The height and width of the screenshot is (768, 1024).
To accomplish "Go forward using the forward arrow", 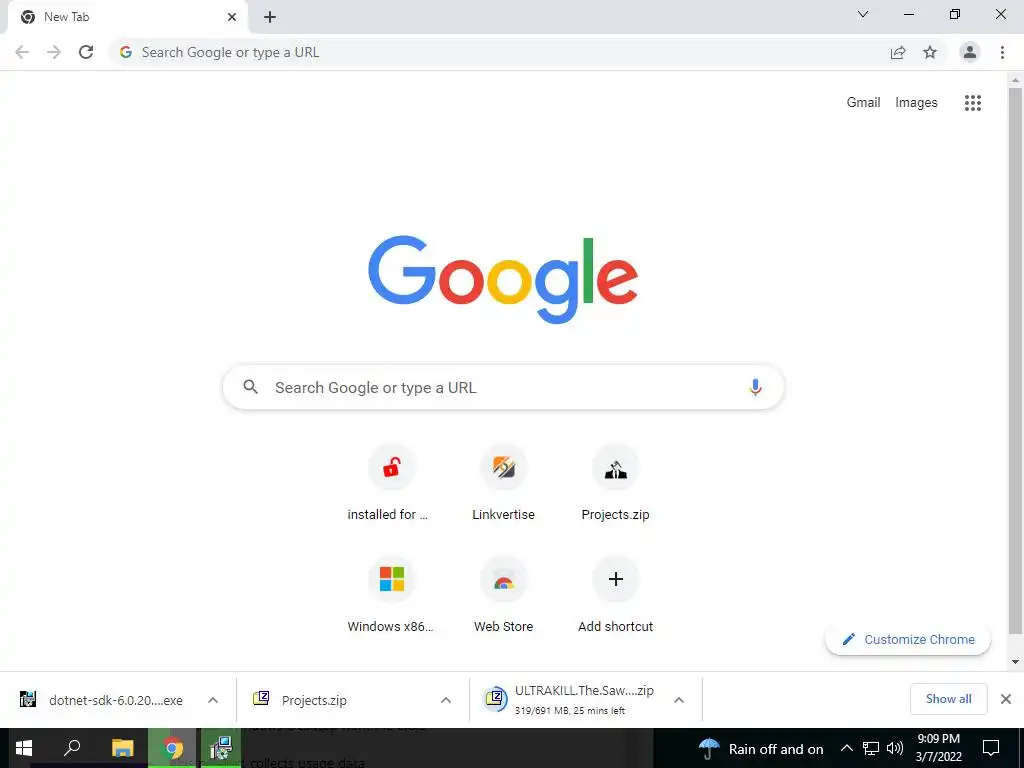I will (54, 52).
